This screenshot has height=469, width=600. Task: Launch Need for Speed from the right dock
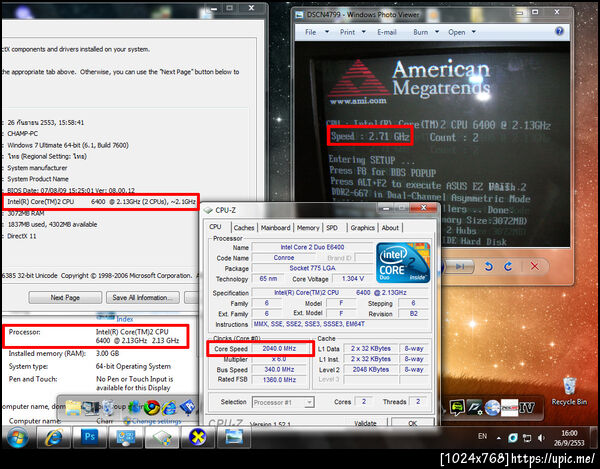pos(474,407)
